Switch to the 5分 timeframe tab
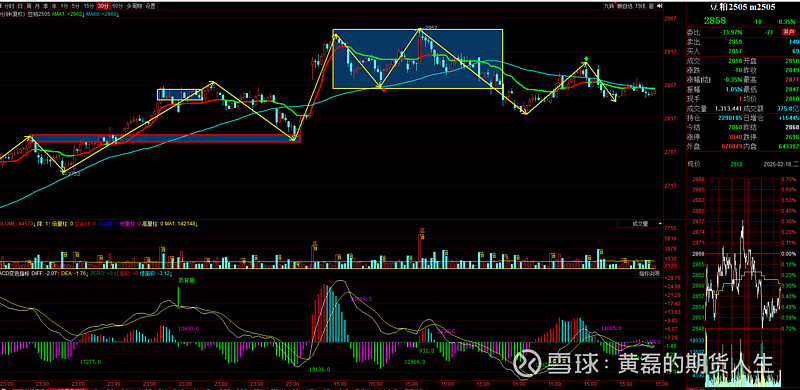This screenshot has height=390, width=800. pyautogui.click(x=75, y=6)
